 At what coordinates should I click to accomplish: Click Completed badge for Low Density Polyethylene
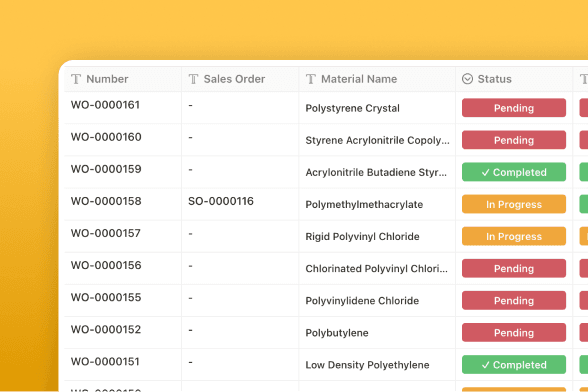tap(514, 365)
